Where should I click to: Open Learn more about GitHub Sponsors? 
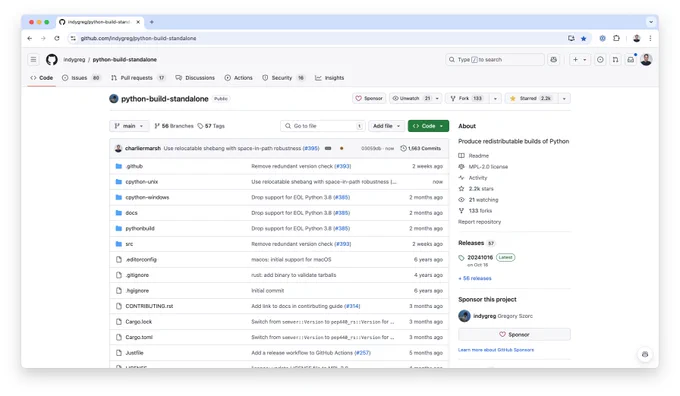pyautogui.click(x=496, y=350)
